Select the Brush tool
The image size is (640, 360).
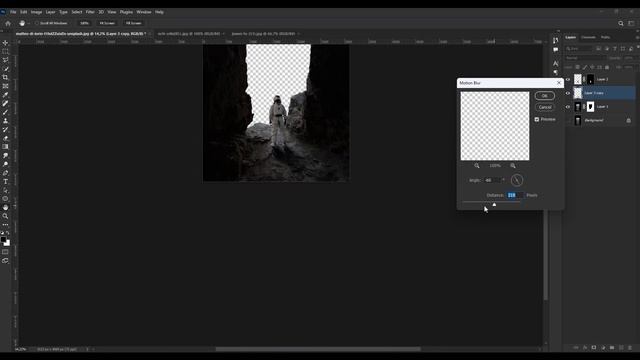(5, 112)
